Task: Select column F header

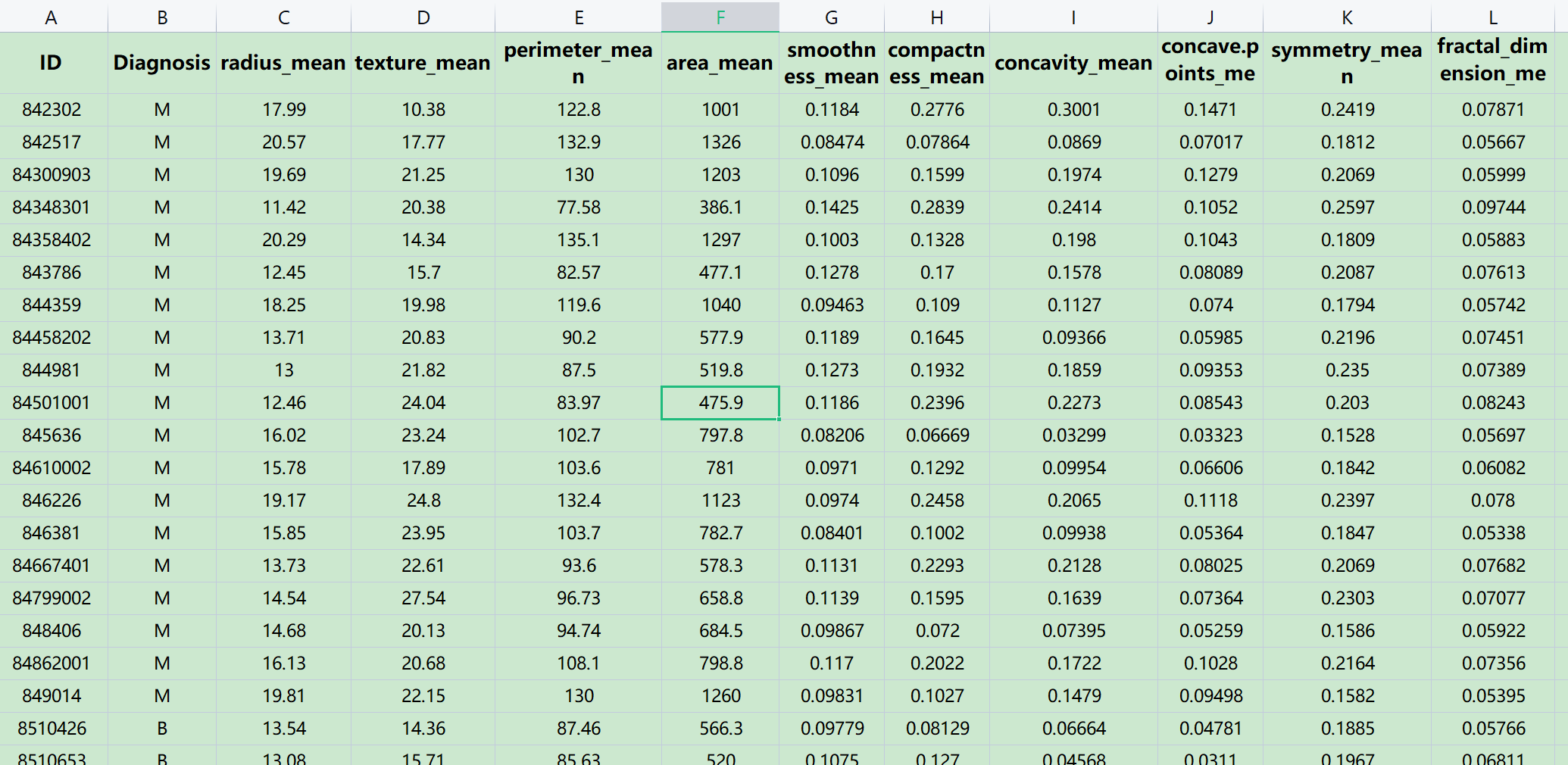Action: [x=720, y=17]
